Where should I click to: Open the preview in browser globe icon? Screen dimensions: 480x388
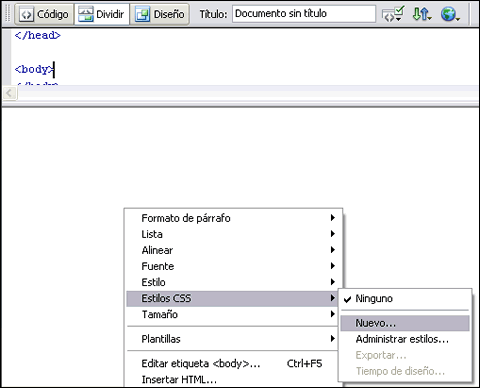tap(450, 14)
